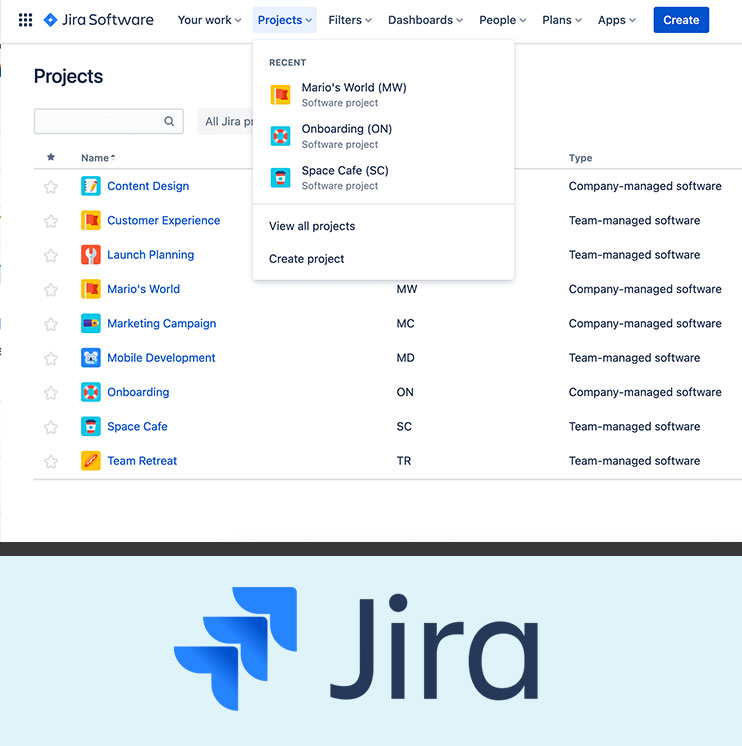Click the Marketing Campaign project icon
The width and height of the screenshot is (742, 746).
[x=91, y=324]
